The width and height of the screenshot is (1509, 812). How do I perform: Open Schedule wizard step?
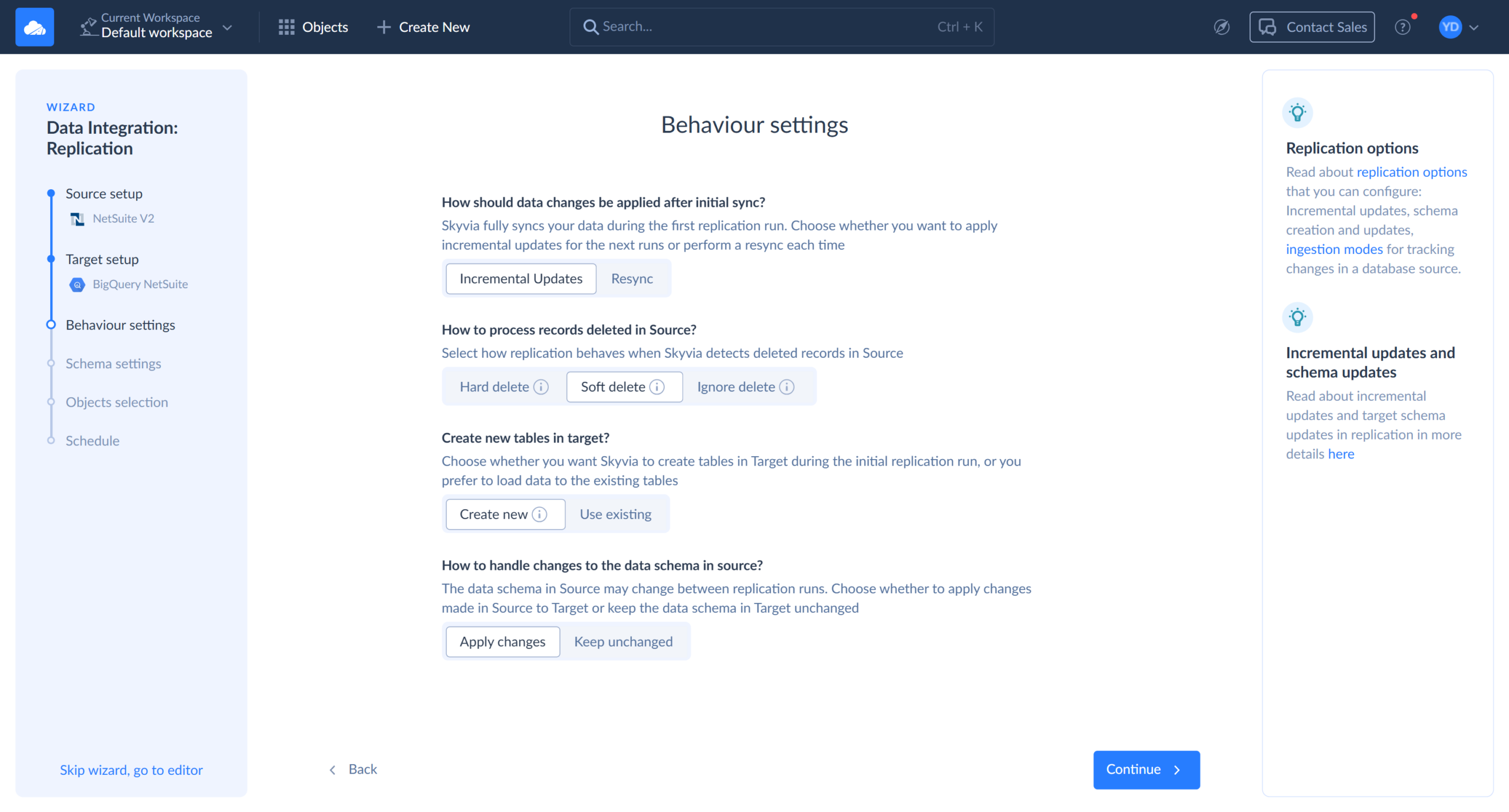click(x=93, y=441)
